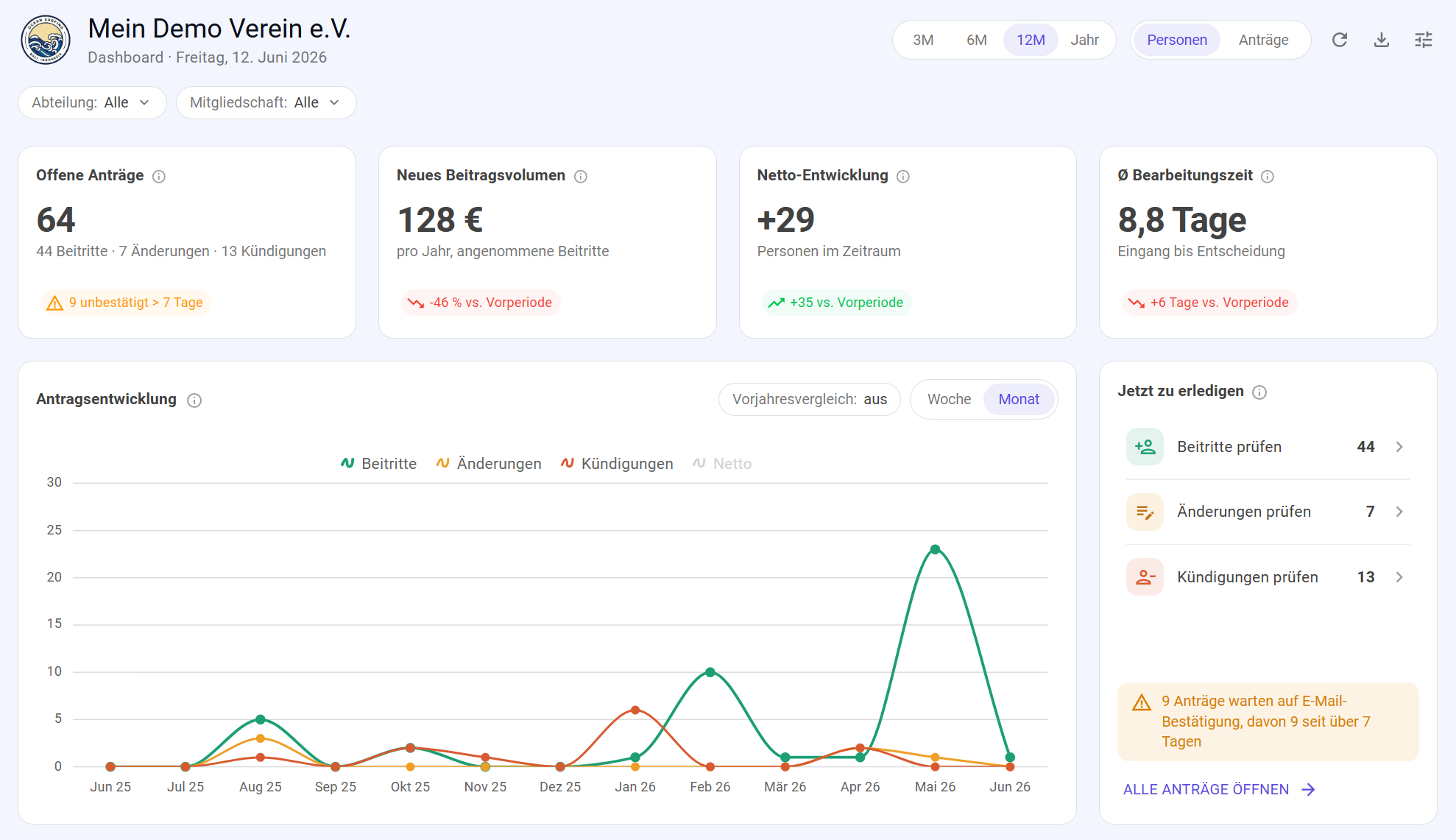This screenshot has width=1456, height=840.
Task: Click the 128 € Beitragsvolumen value
Action: [440, 219]
